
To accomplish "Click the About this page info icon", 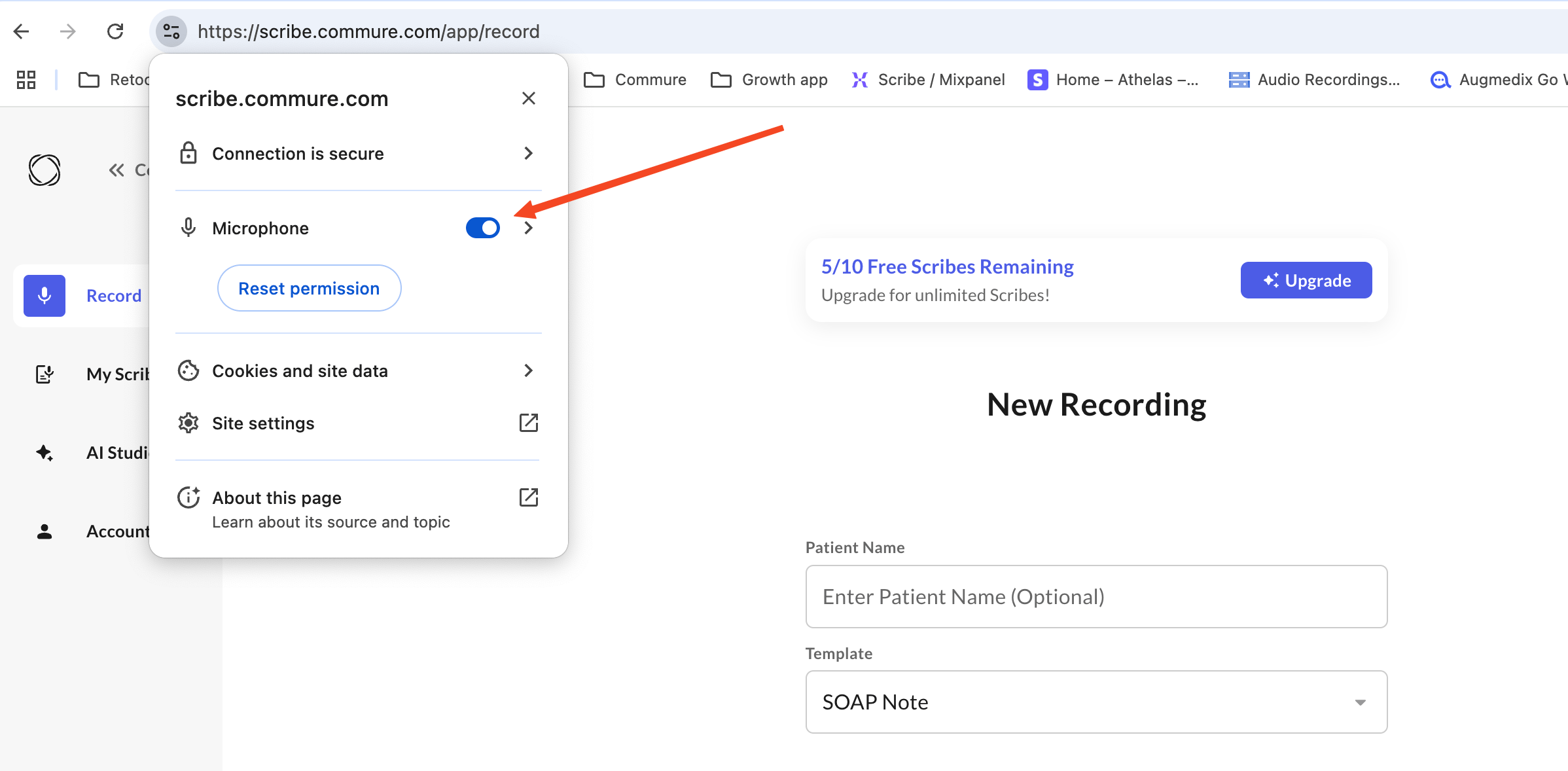I will point(188,497).
